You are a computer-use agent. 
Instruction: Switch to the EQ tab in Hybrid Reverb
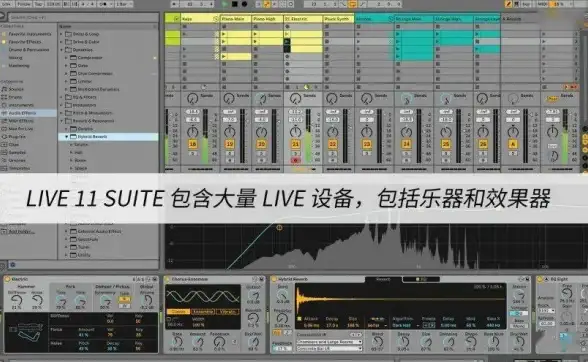pyautogui.click(x=421, y=279)
